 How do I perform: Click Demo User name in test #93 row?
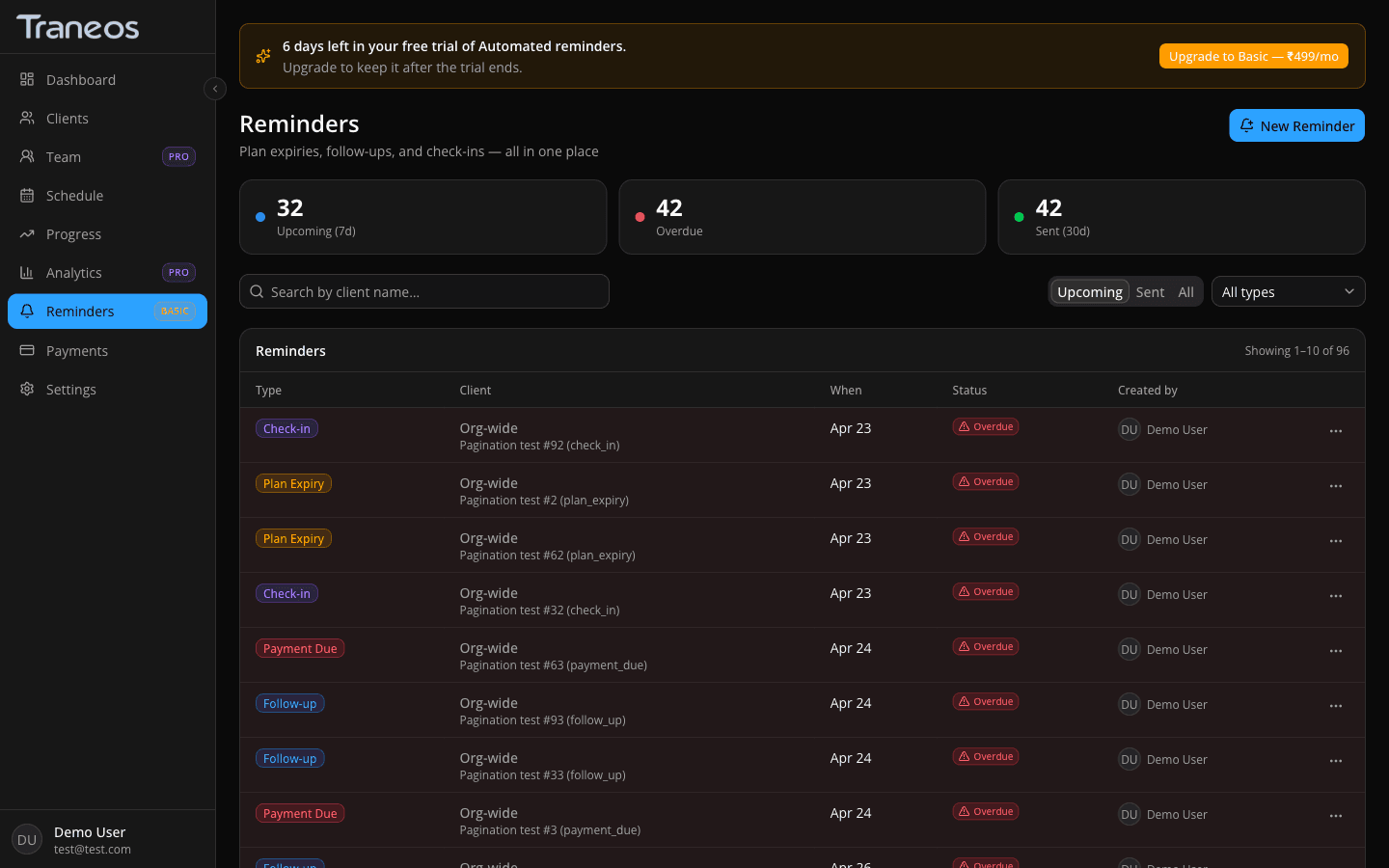pyautogui.click(x=1177, y=705)
